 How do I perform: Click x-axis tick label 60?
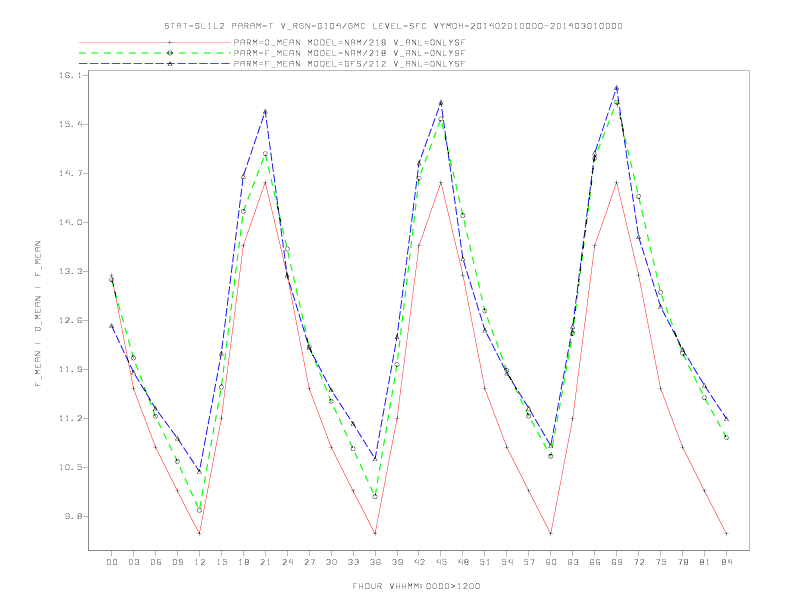pos(551,562)
